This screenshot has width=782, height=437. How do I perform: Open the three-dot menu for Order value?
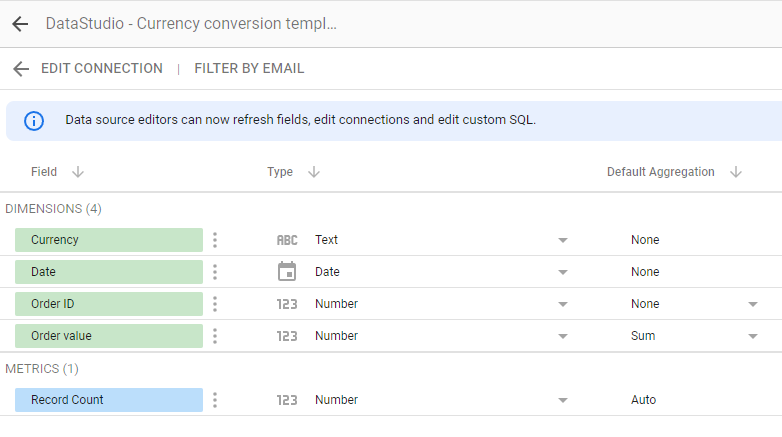tap(215, 336)
